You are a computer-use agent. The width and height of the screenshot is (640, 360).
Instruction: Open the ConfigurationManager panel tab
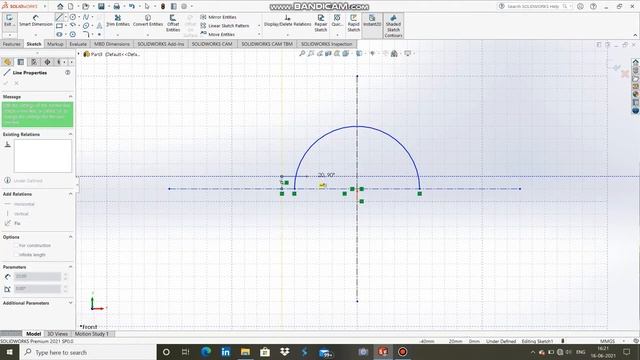[34, 62]
